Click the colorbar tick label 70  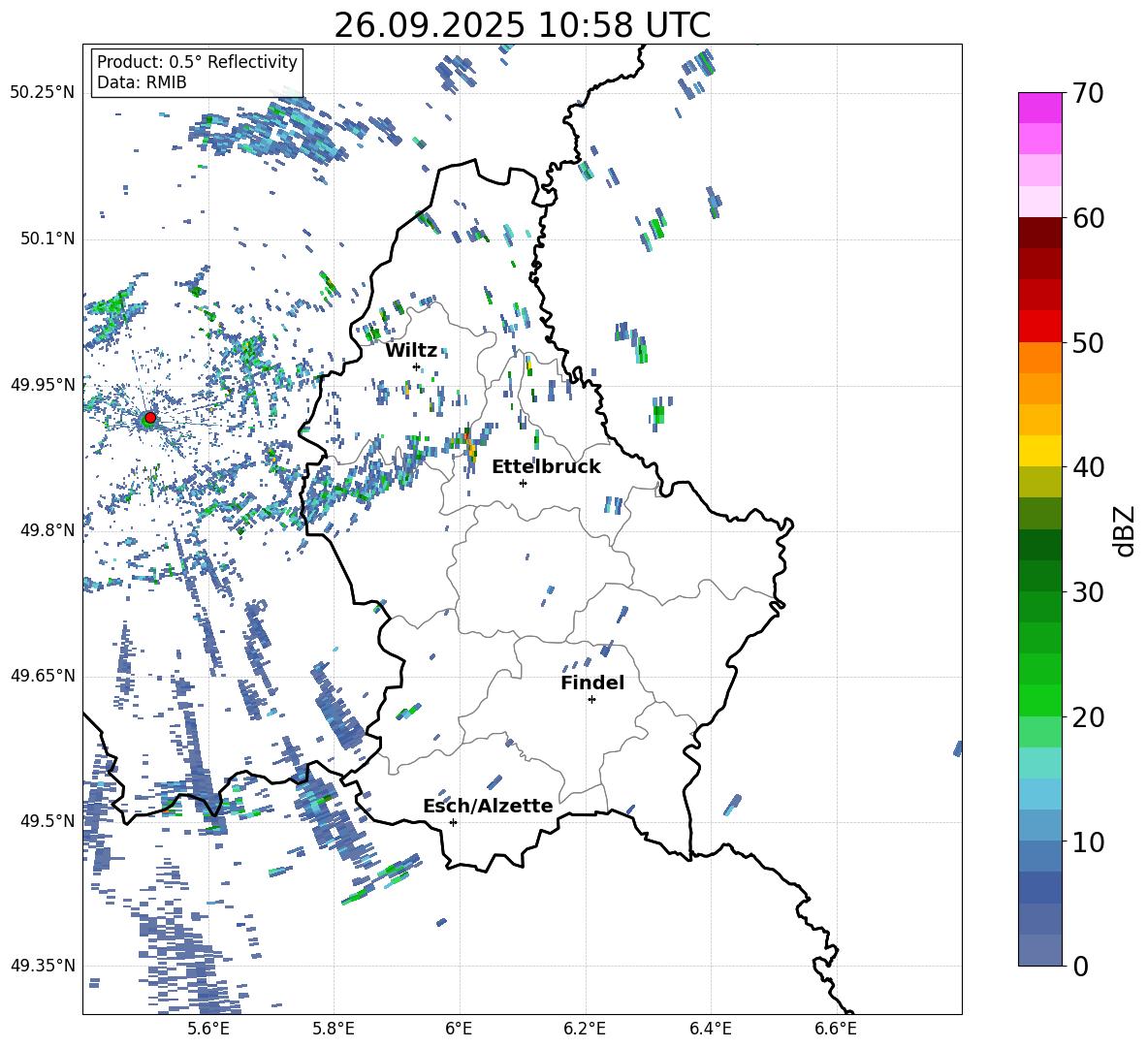tap(1089, 94)
